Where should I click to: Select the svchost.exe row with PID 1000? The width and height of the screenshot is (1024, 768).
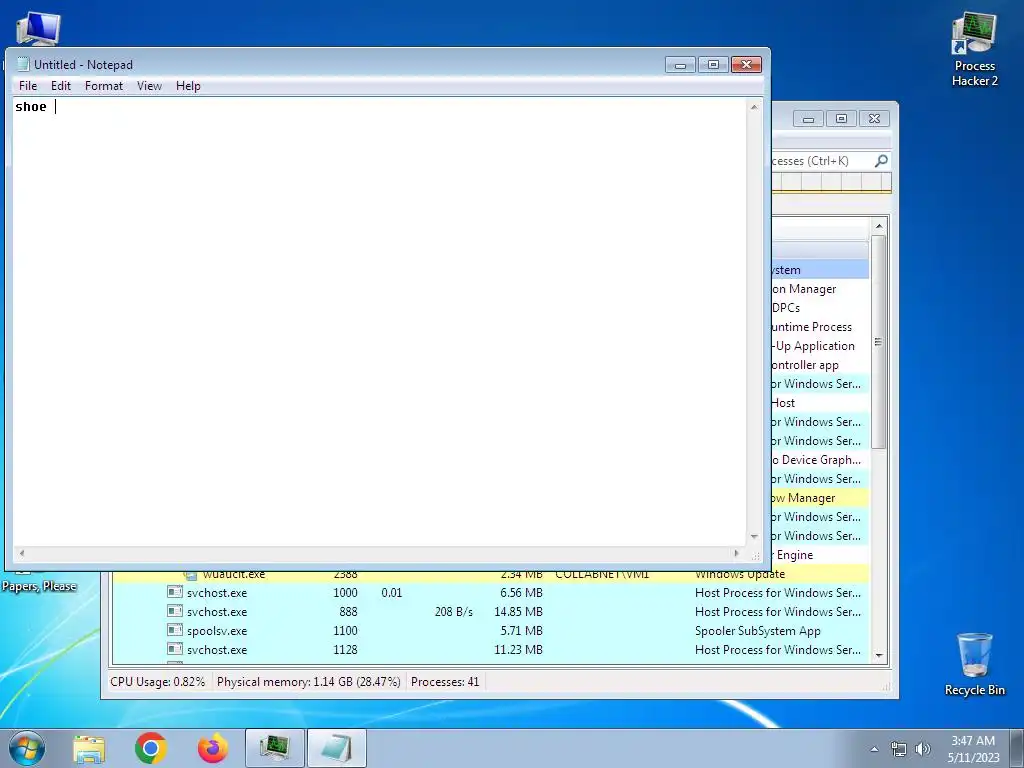(x=490, y=592)
